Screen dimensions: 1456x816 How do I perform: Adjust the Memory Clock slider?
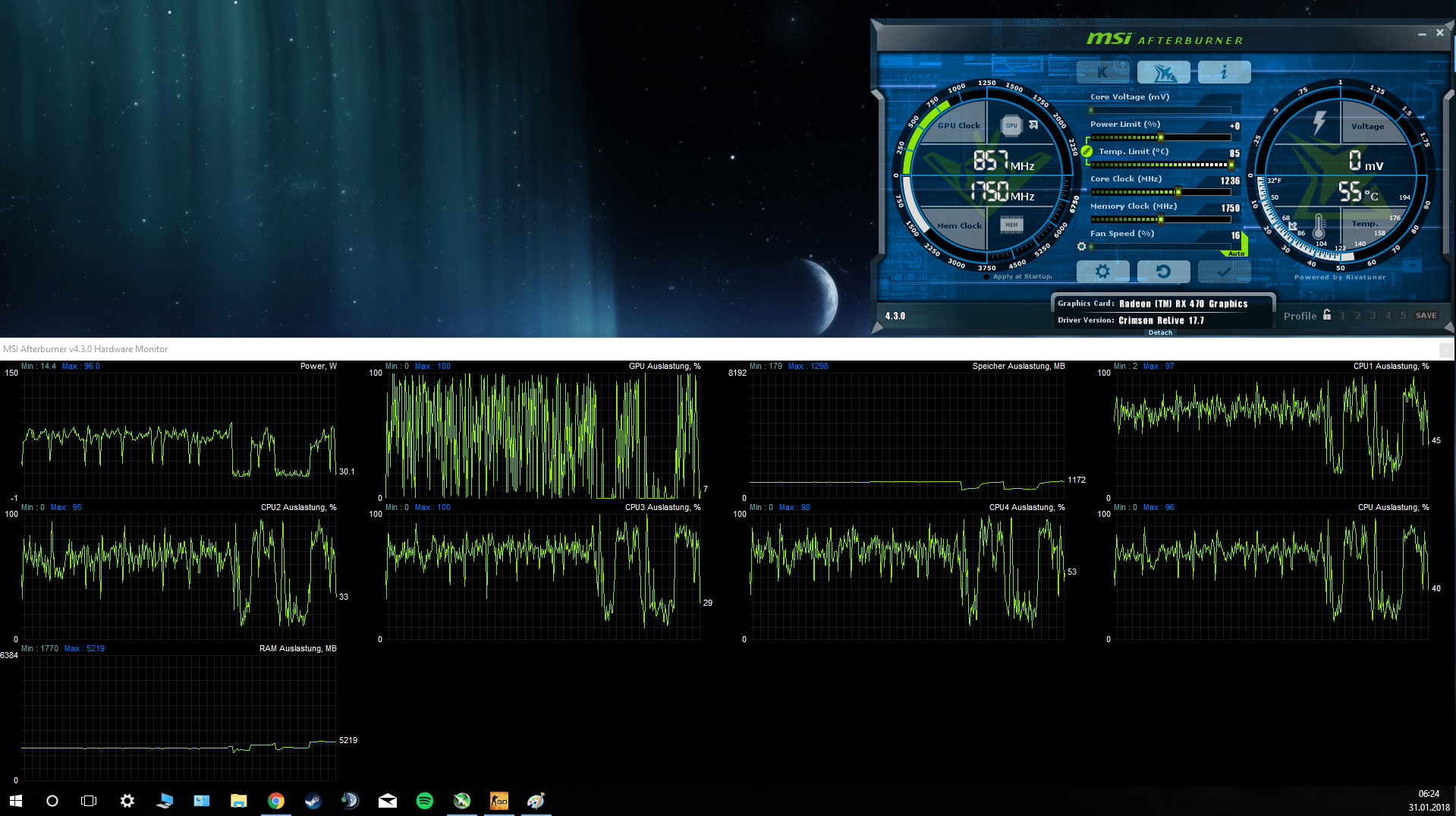tap(1160, 219)
